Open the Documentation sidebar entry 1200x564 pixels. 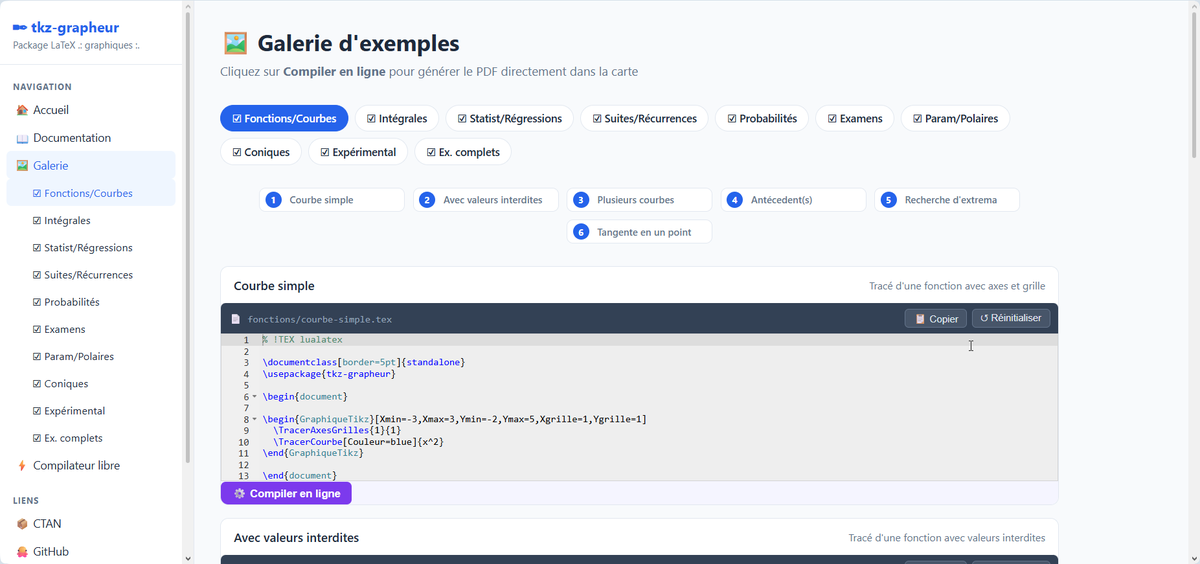(x=91, y=138)
